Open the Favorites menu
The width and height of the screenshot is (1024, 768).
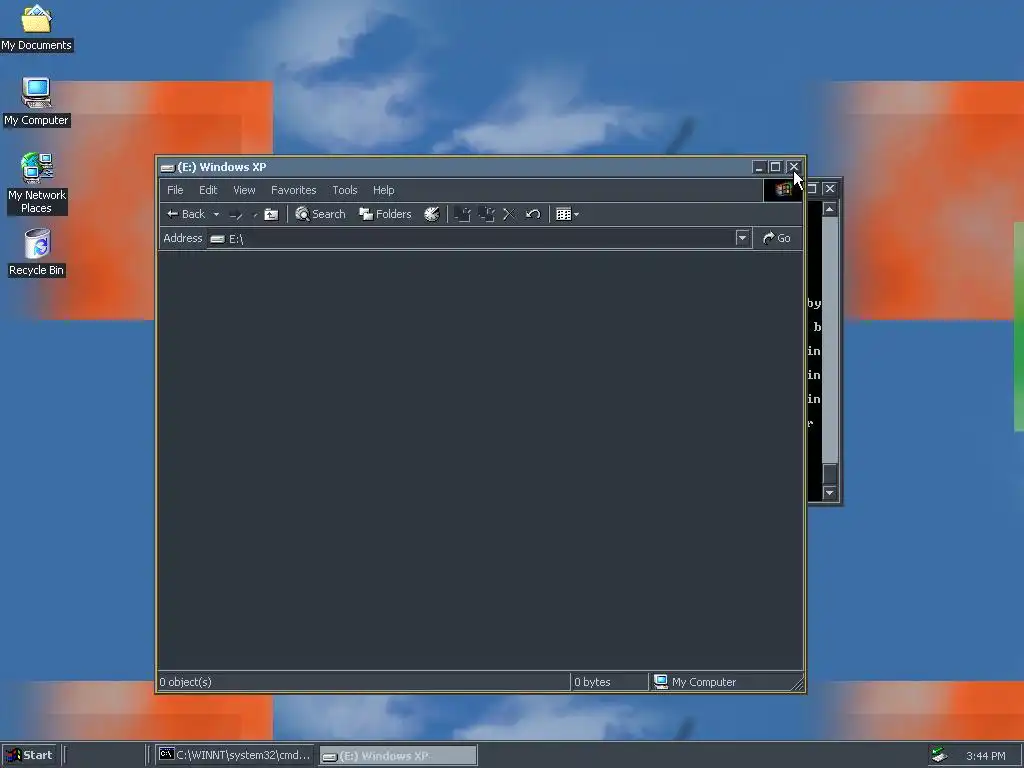coord(293,190)
